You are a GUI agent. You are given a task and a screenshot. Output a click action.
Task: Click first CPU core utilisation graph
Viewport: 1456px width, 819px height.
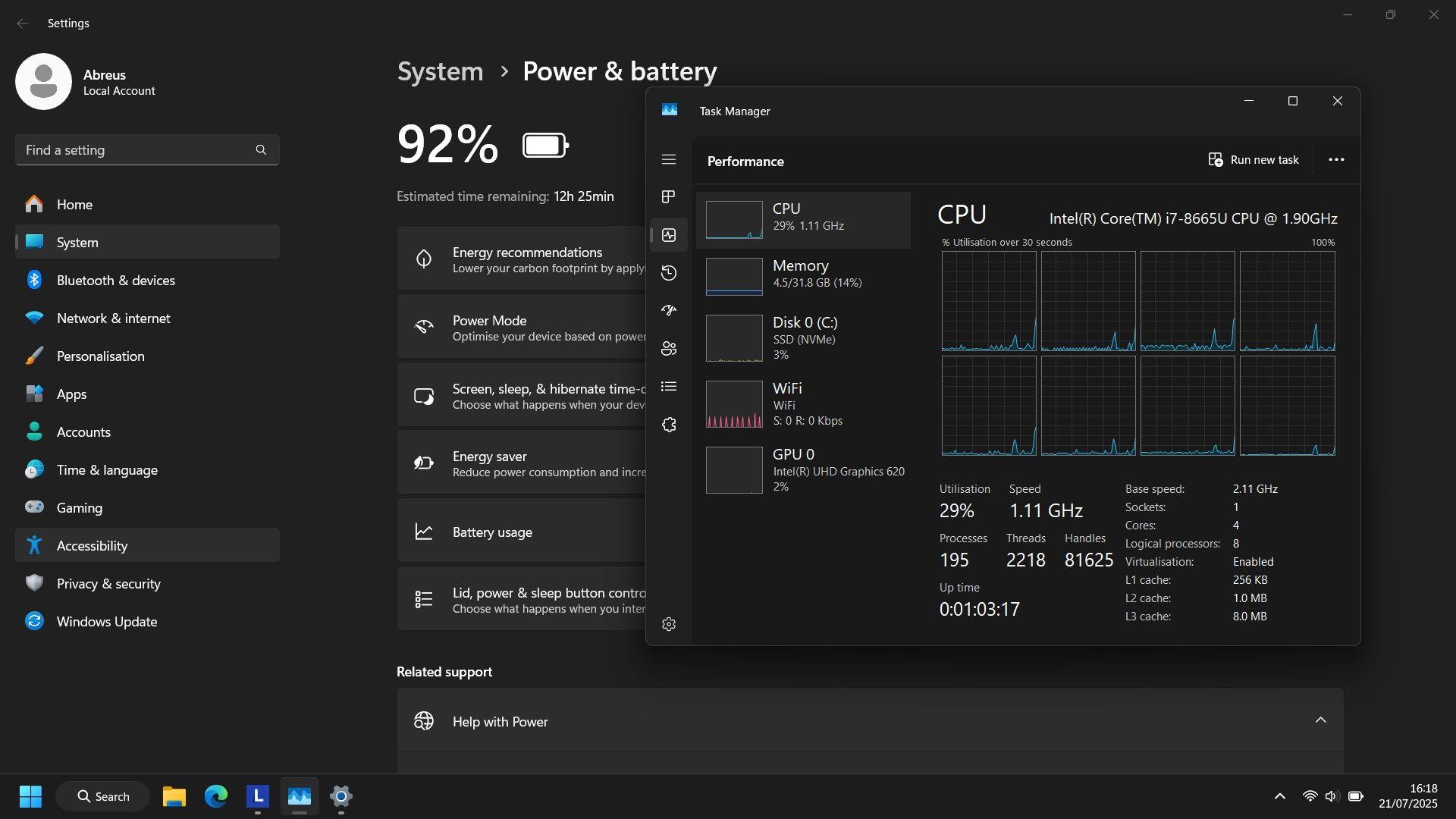tap(989, 301)
